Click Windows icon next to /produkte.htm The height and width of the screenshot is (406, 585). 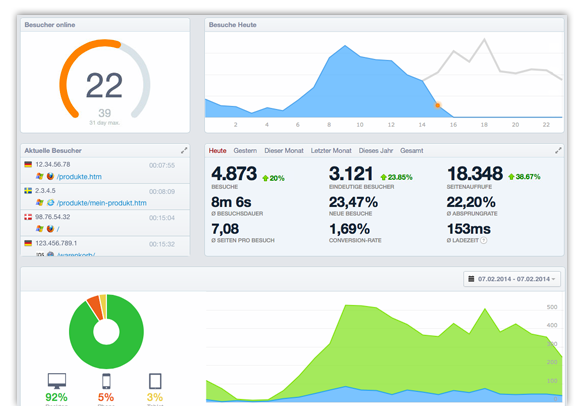[x=40, y=176]
